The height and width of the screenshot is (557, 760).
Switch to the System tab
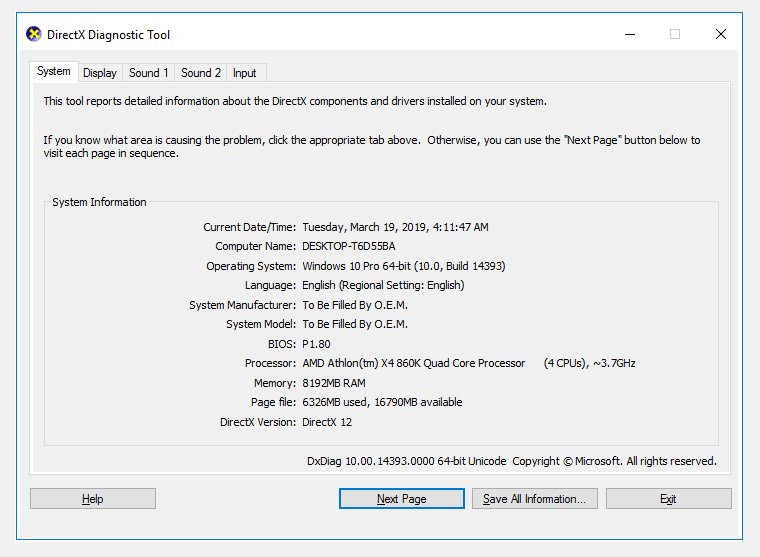[54, 71]
